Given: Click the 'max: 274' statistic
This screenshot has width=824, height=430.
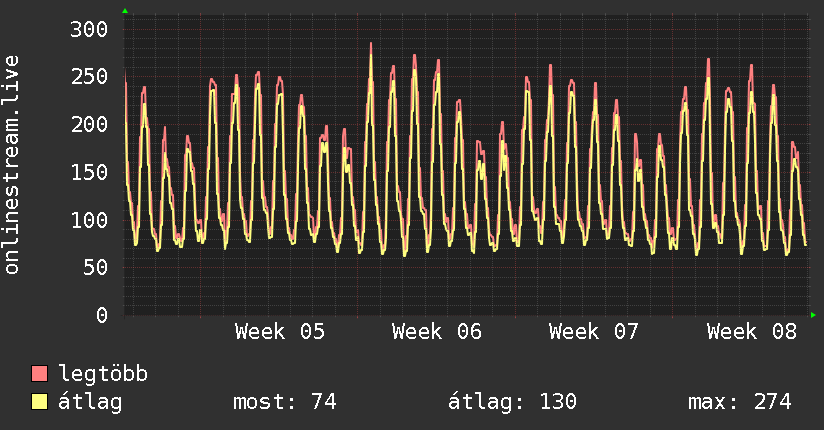Looking at the screenshot, I should tap(740, 402).
